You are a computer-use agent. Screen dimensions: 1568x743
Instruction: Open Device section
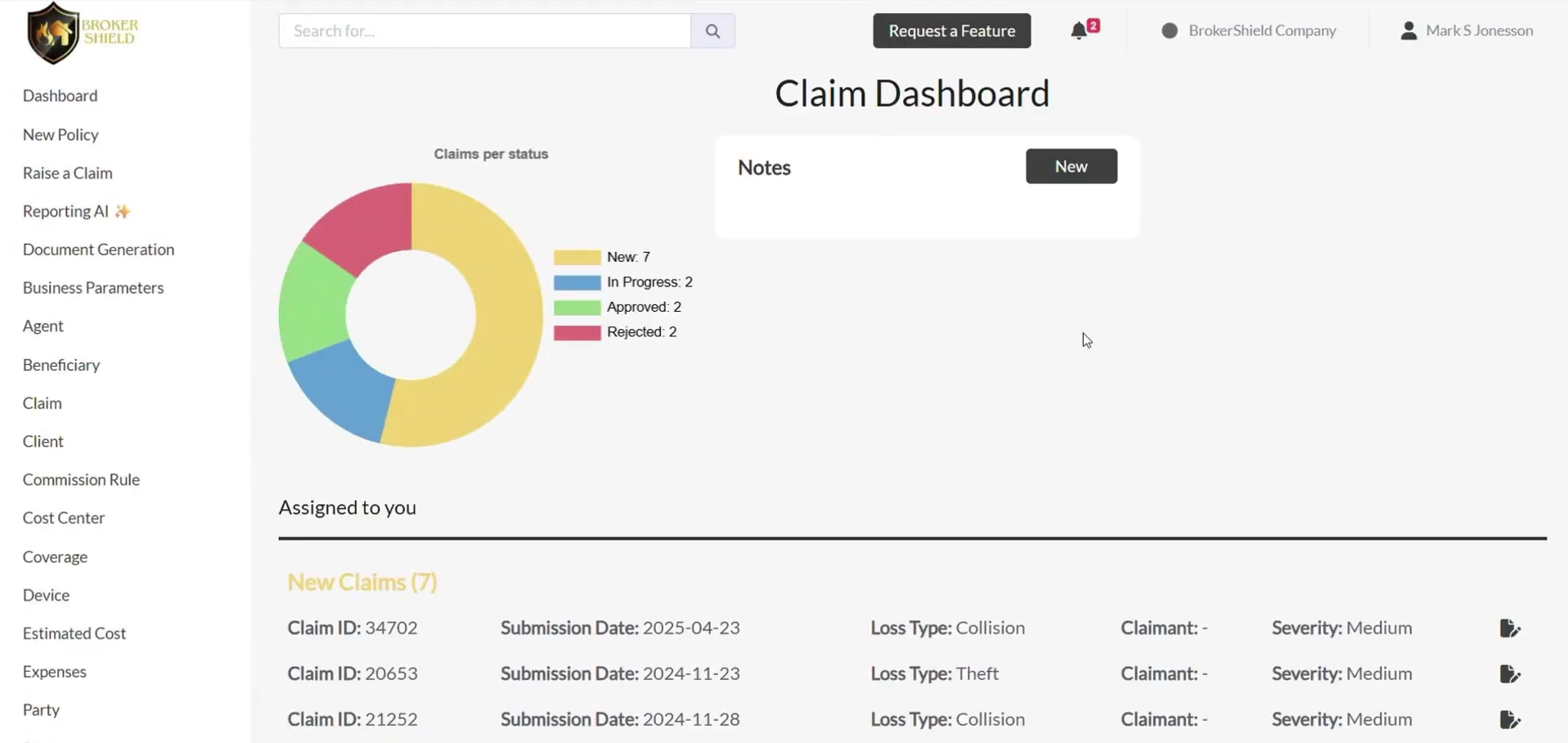pyautogui.click(x=46, y=595)
